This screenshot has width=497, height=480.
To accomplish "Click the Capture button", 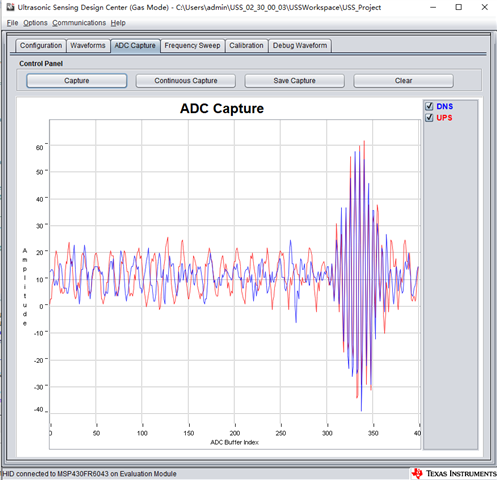I will click(77, 81).
